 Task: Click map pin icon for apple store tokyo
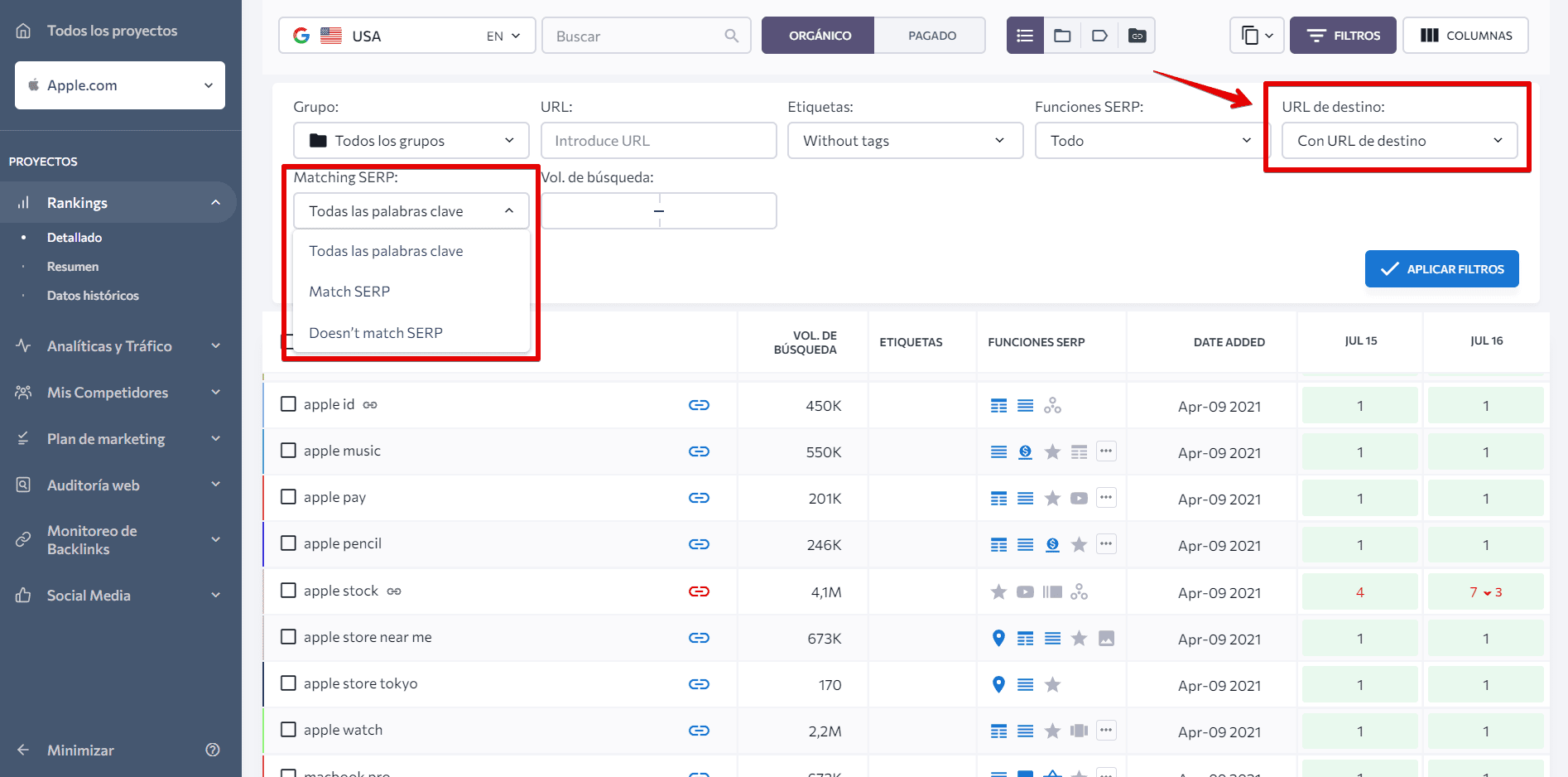[x=998, y=684]
